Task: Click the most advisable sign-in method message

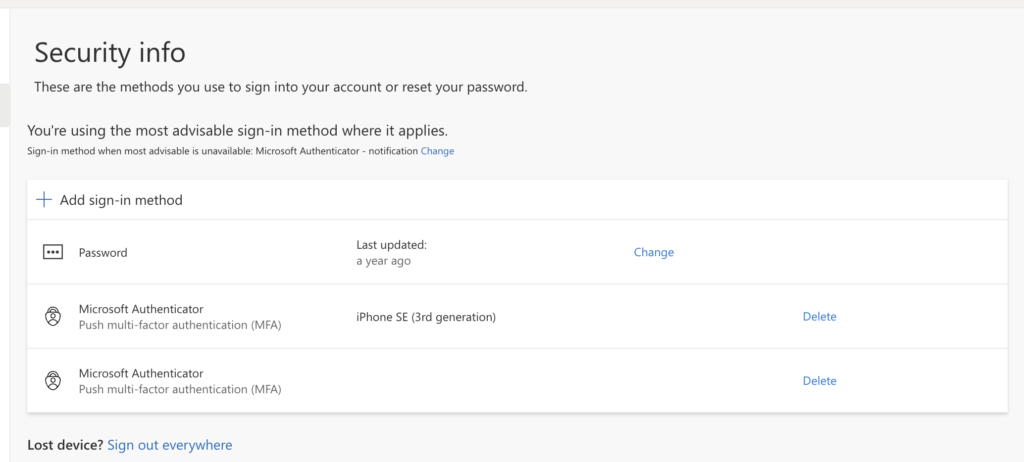Action: [x=238, y=130]
